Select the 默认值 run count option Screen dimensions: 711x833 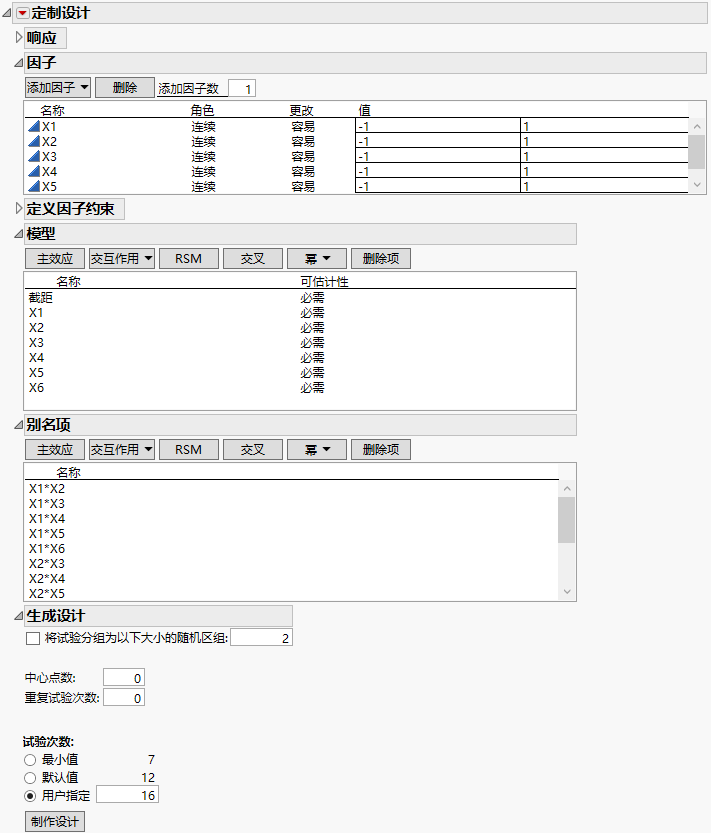[30, 778]
